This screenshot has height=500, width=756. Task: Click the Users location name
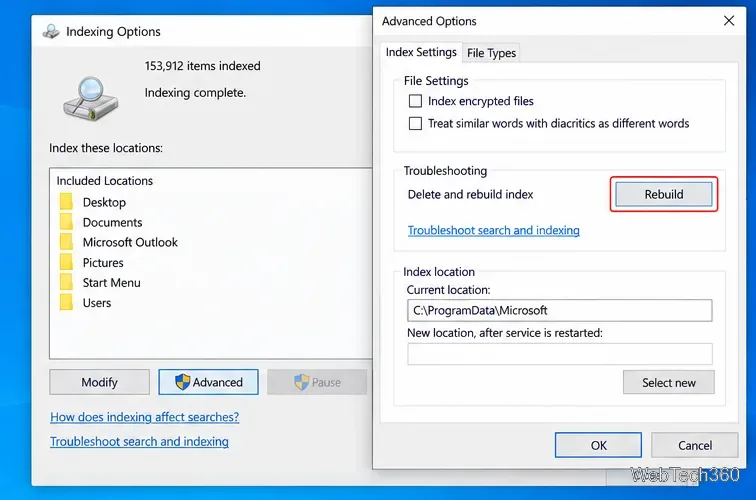point(97,303)
